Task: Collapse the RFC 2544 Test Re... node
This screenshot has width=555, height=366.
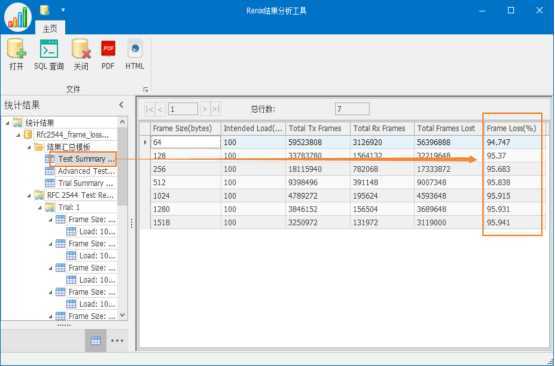Action: 29,195
